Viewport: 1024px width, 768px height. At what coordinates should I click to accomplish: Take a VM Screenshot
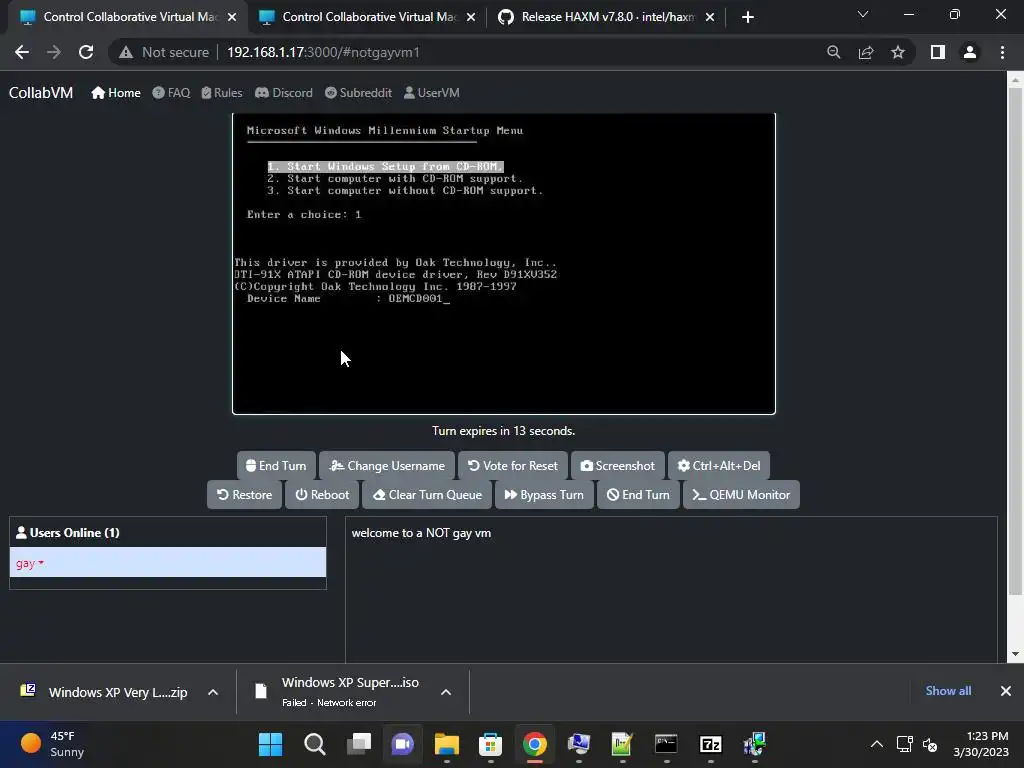617,466
